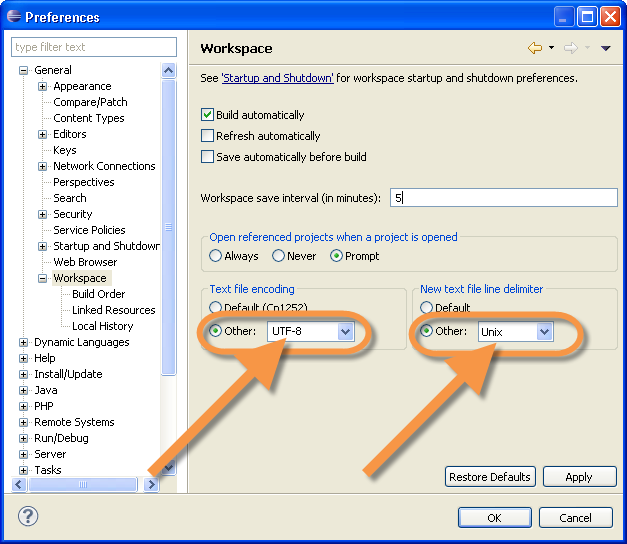Open the back history dropdown arrow
The height and width of the screenshot is (544, 627).
[551, 48]
